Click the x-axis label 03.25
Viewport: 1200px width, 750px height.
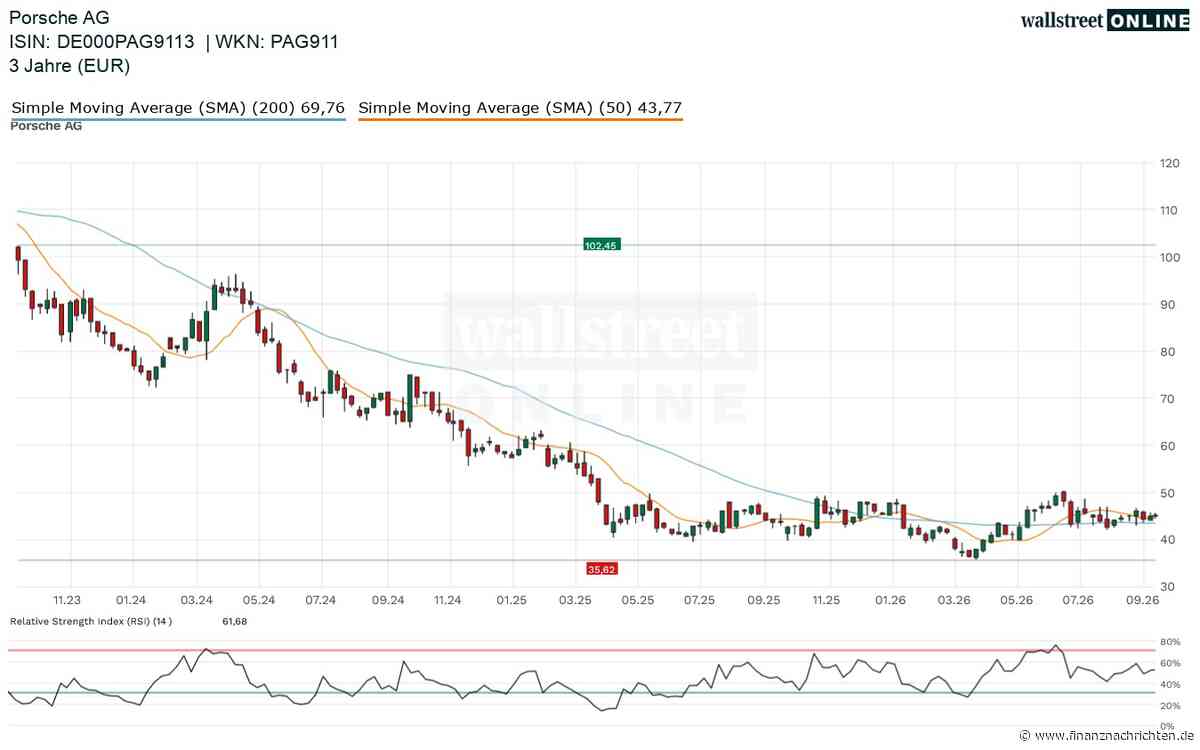[x=575, y=600]
